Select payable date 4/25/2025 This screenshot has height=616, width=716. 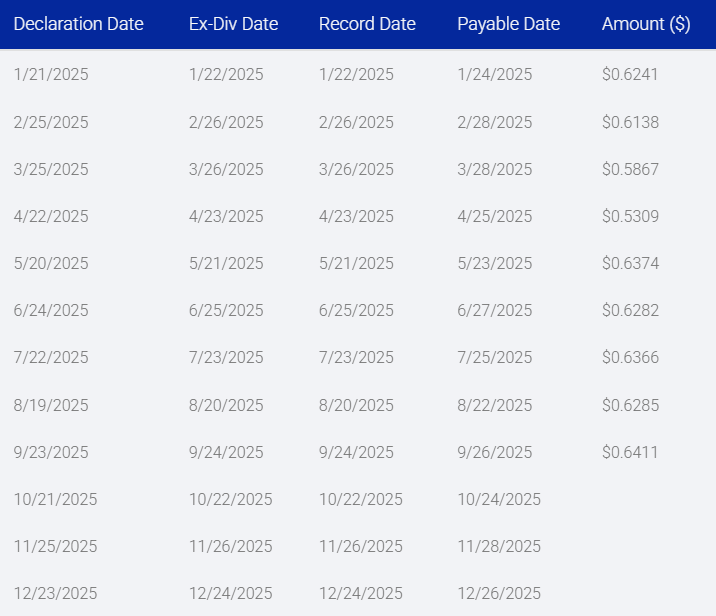click(x=495, y=216)
